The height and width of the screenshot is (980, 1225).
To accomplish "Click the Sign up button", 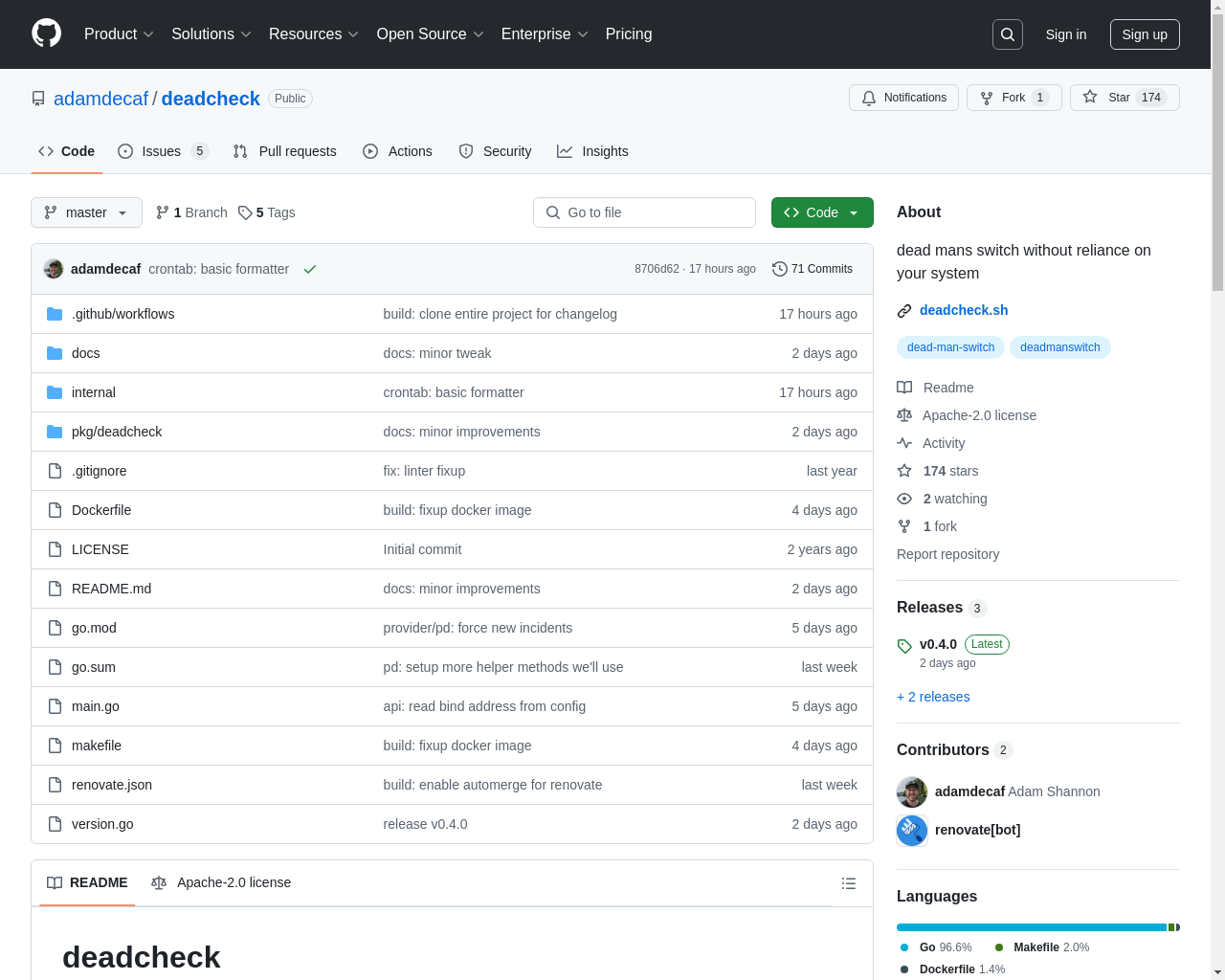I will (1145, 34).
